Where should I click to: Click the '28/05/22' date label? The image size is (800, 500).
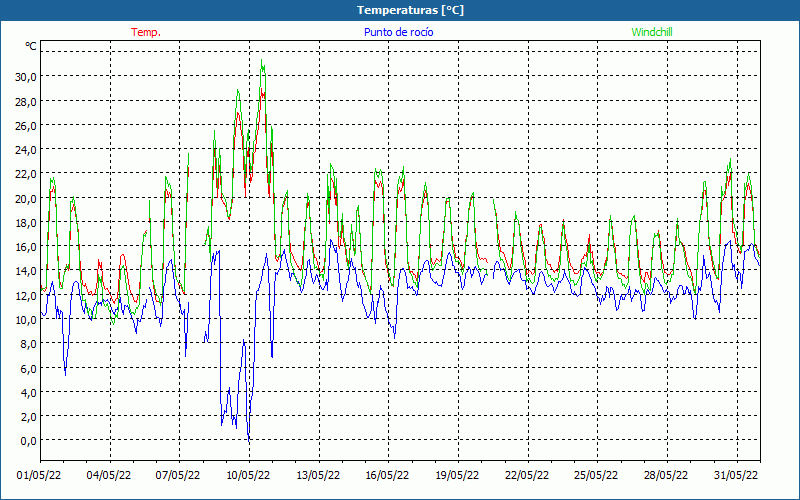(666, 475)
